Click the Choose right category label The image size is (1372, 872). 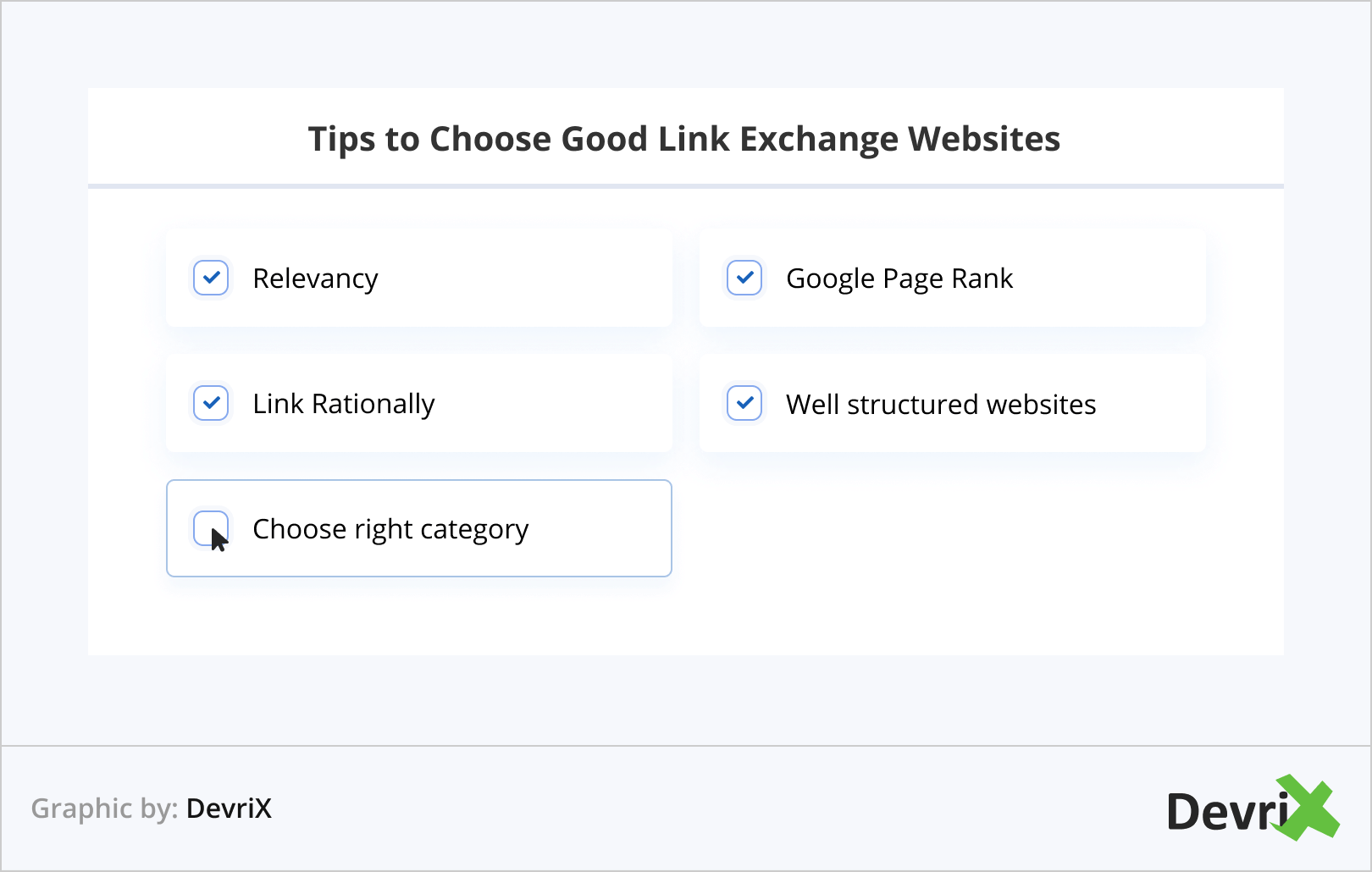(x=390, y=529)
